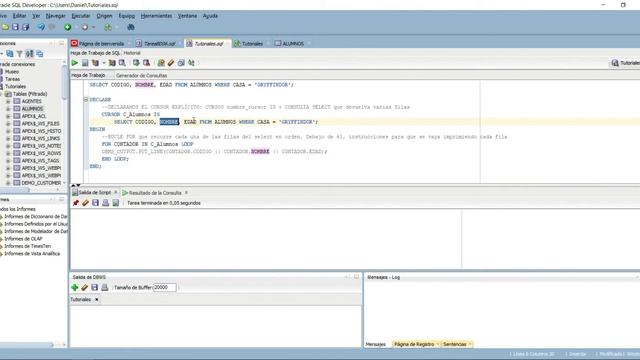
Task: Expand the AGENTES table node
Action: pyautogui.click(x=8, y=101)
